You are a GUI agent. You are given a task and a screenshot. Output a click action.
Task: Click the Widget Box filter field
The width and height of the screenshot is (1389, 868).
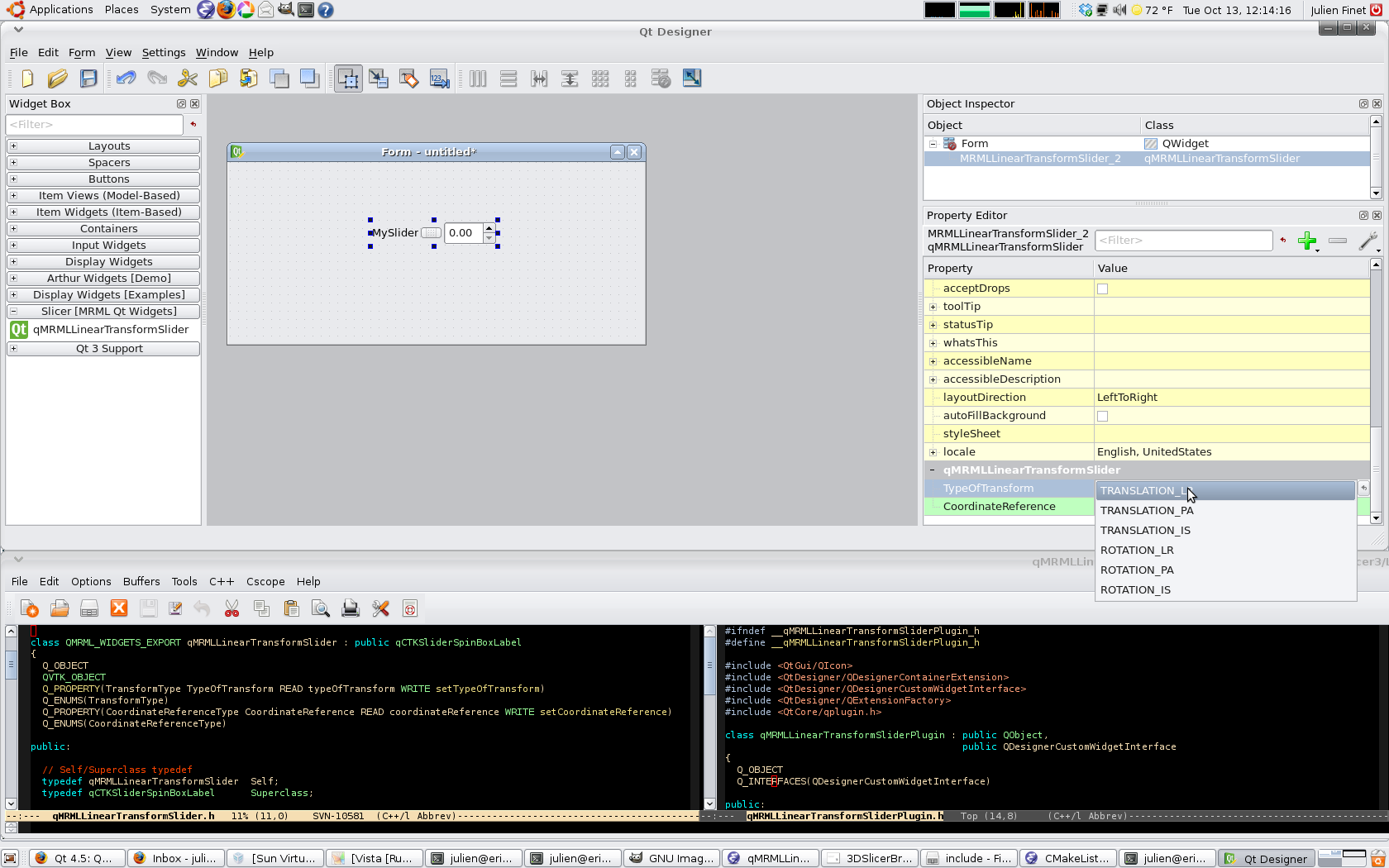click(94, 125)
